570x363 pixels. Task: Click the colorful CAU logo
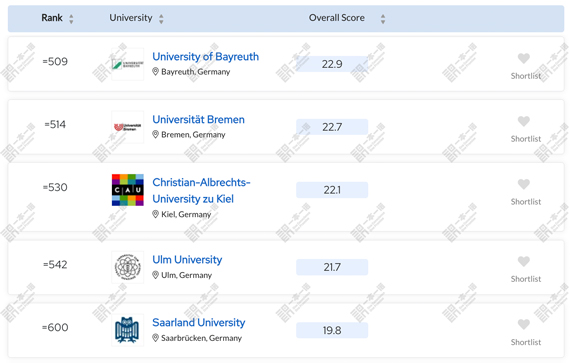coord(128,190)
